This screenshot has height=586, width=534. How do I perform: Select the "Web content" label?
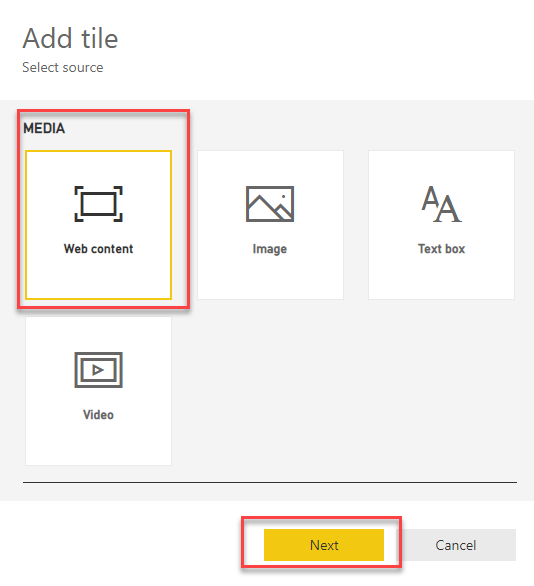coord(98,249)
